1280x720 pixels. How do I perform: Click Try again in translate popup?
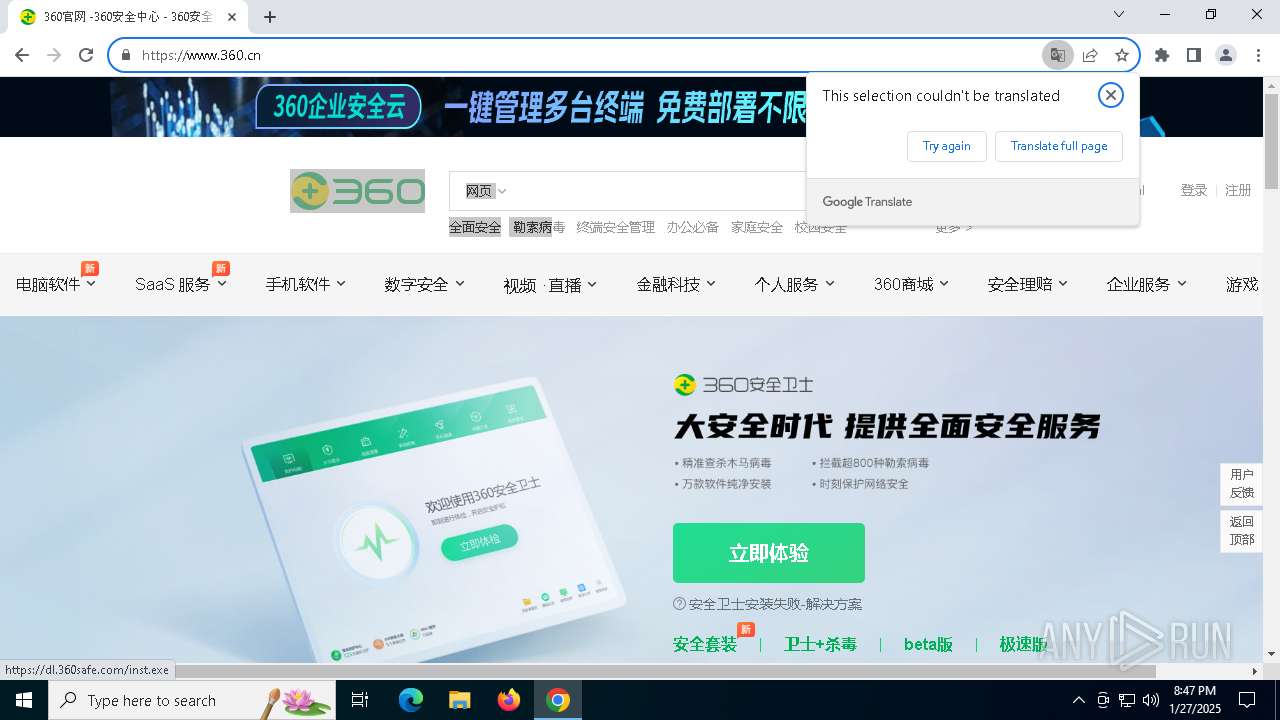[946, 146]
